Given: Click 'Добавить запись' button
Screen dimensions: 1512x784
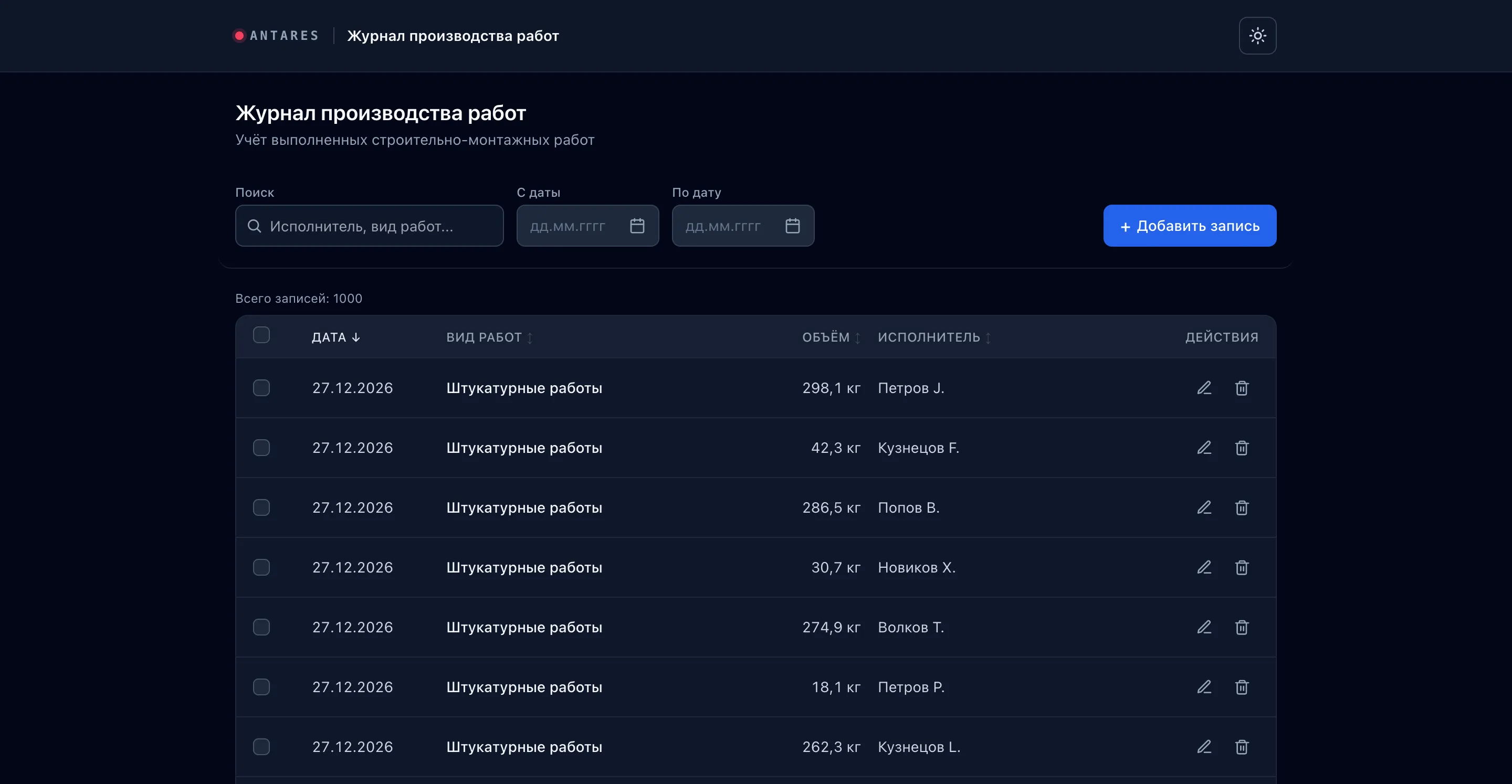Looking at the screenshot, I should pyautogui.click(x=1190, y=226).
